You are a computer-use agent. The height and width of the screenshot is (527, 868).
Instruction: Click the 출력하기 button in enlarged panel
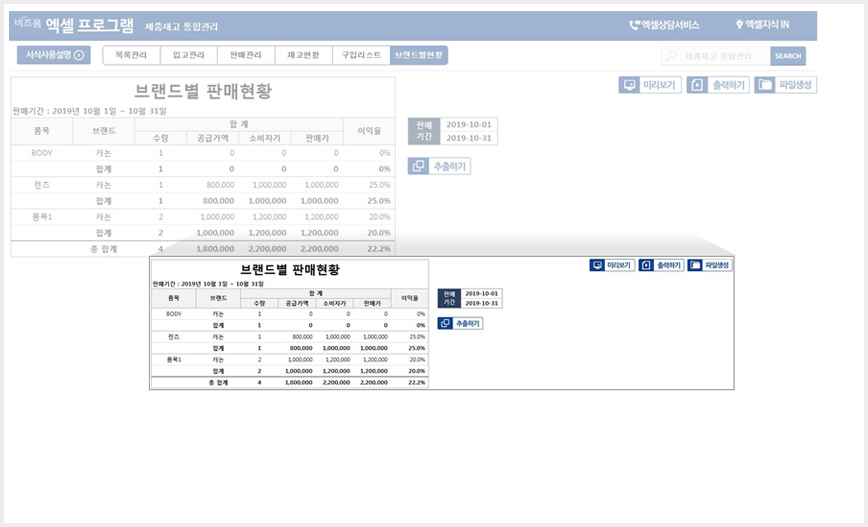tap(662, 265)
